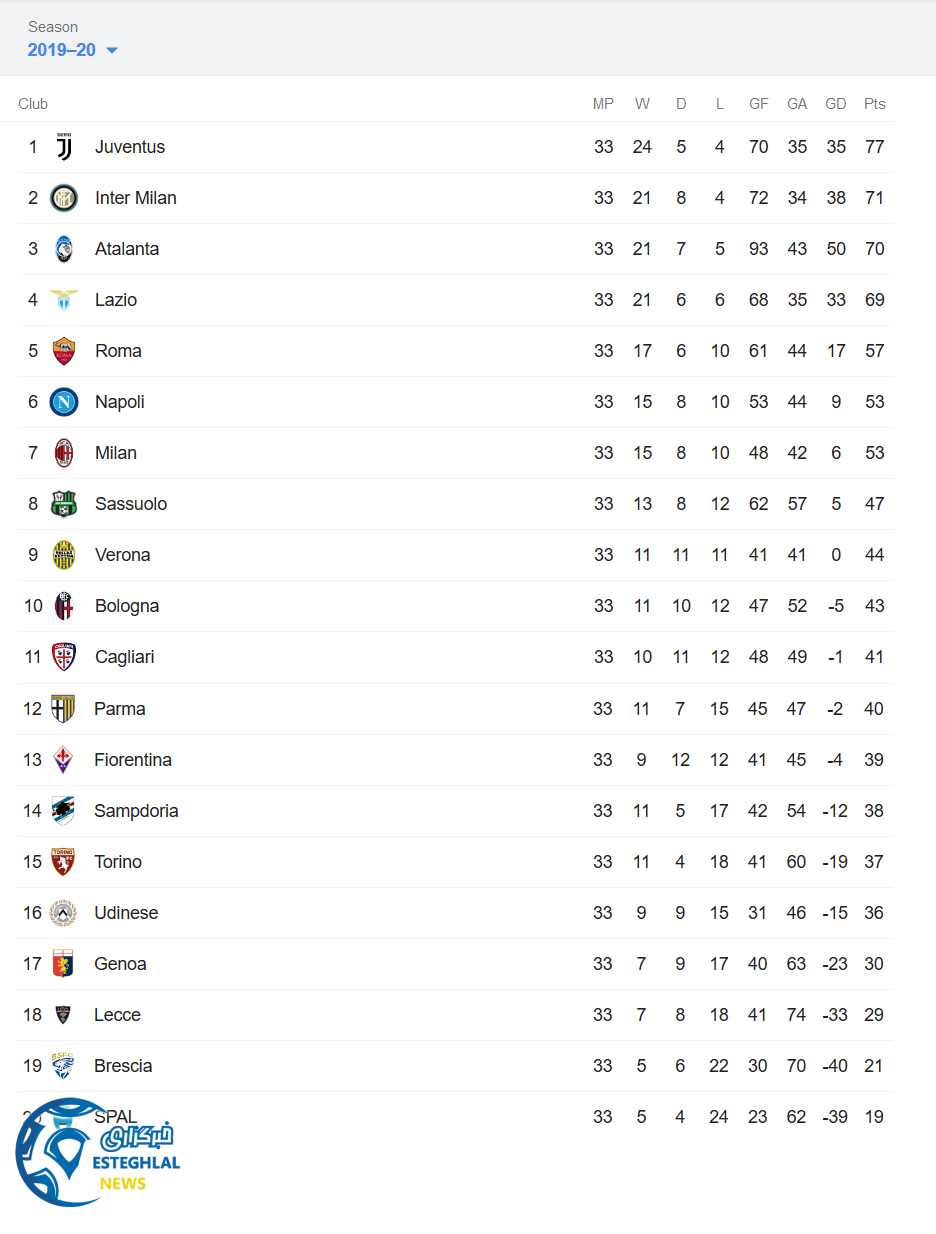The height and width of the screenshot is (1234, 936).
Task: Click the Inter Milan crest icon
Action: pos(64,198)
